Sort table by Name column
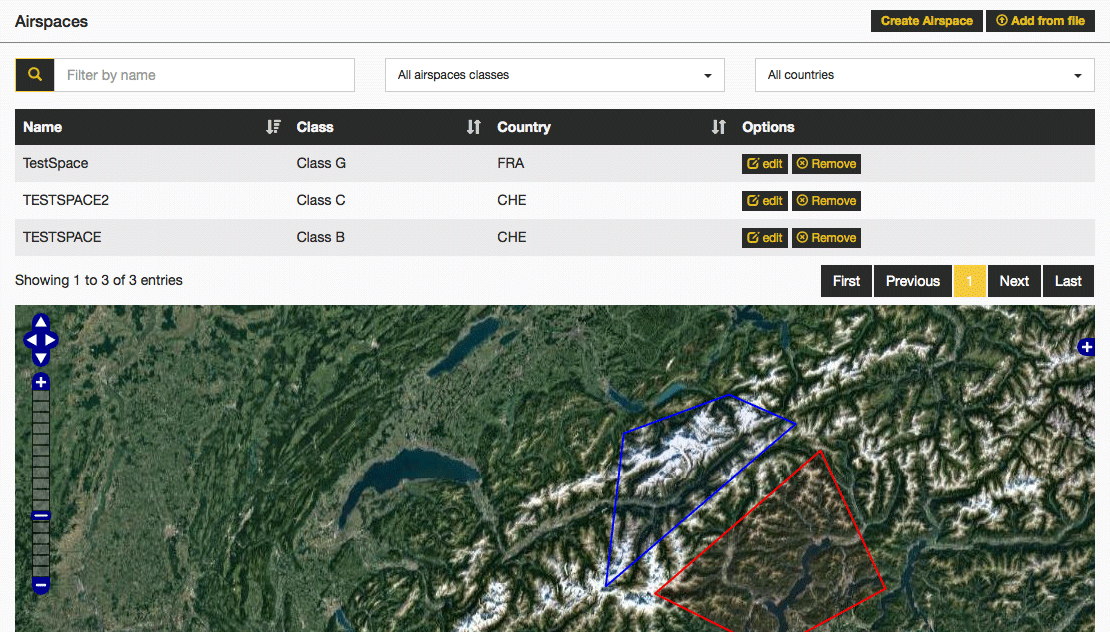This screenshot has height=632, width=1110. click(x=273, y=127)
